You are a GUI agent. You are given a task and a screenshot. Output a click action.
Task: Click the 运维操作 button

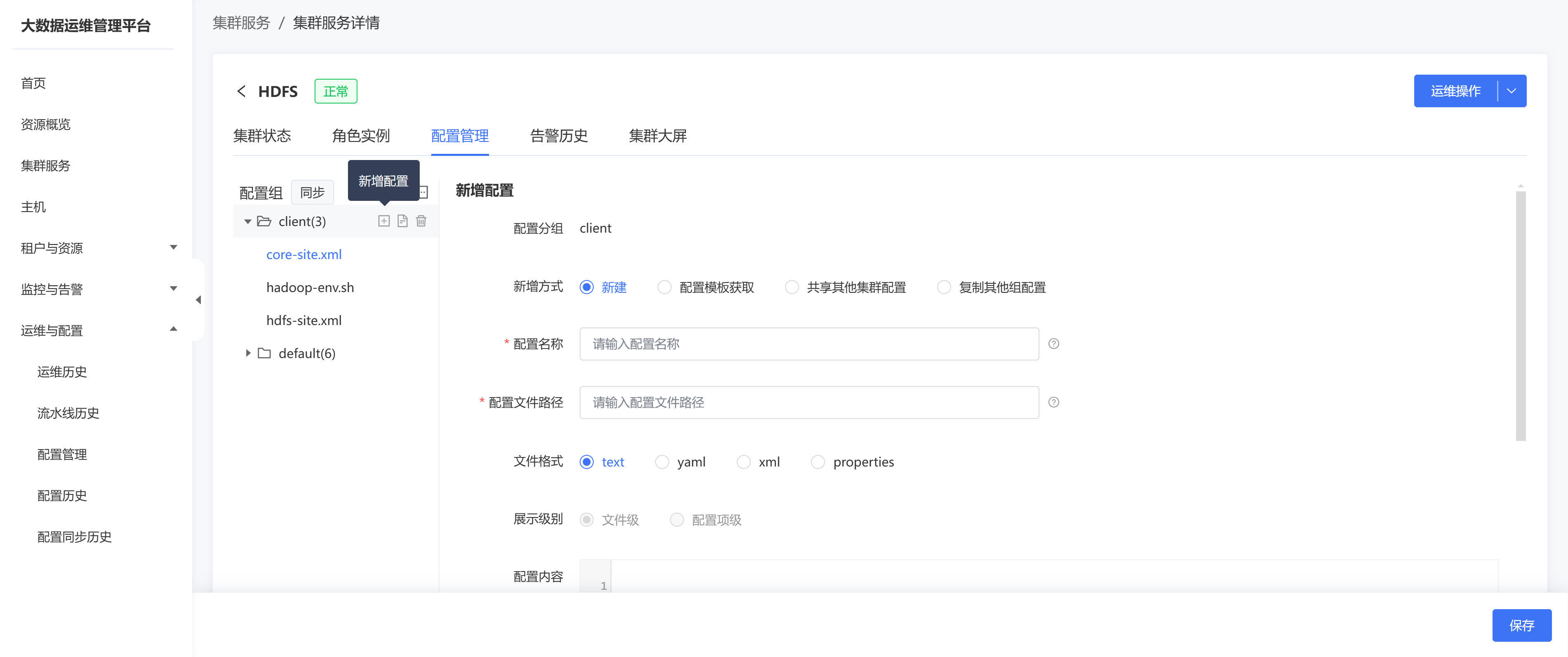[1455, 91]
